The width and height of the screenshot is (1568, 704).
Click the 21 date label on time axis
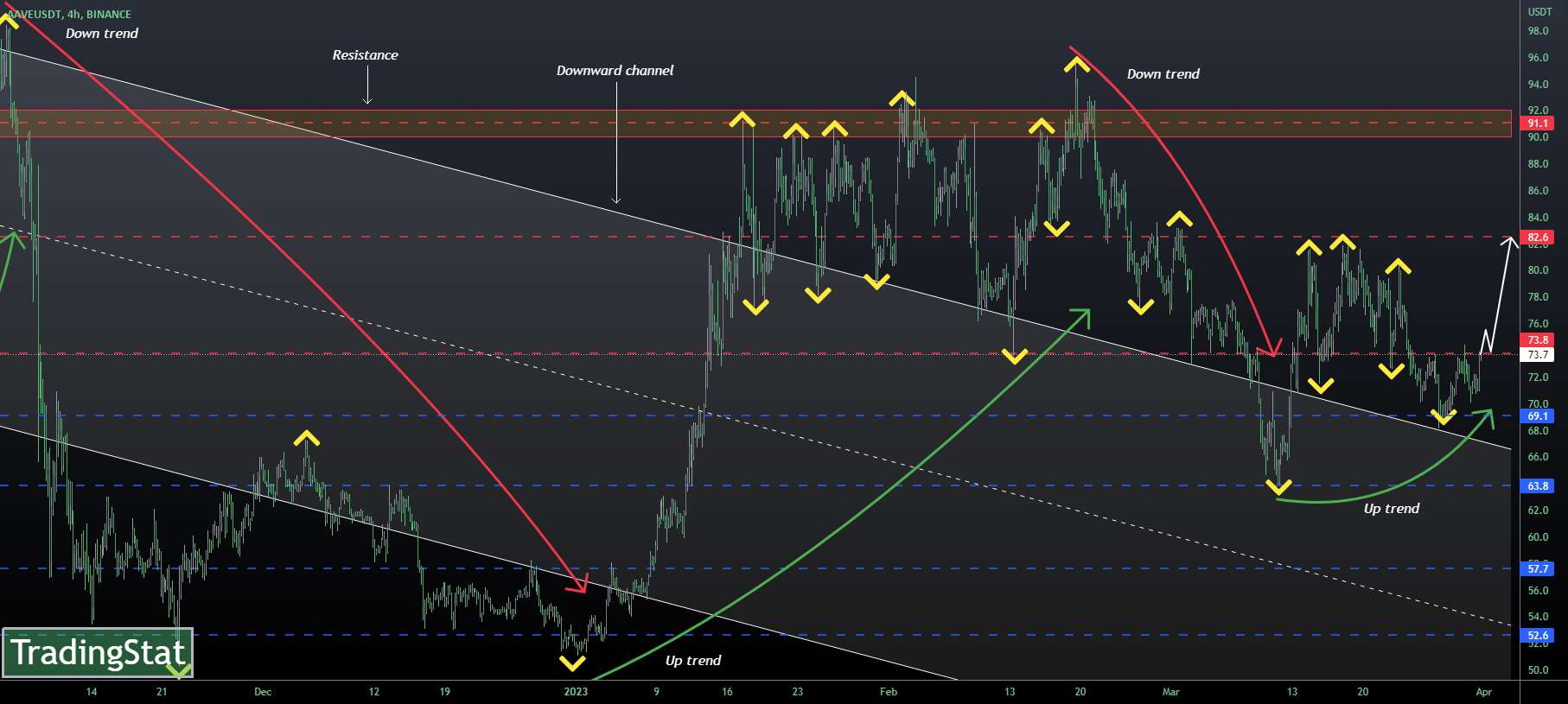(162, 692)
